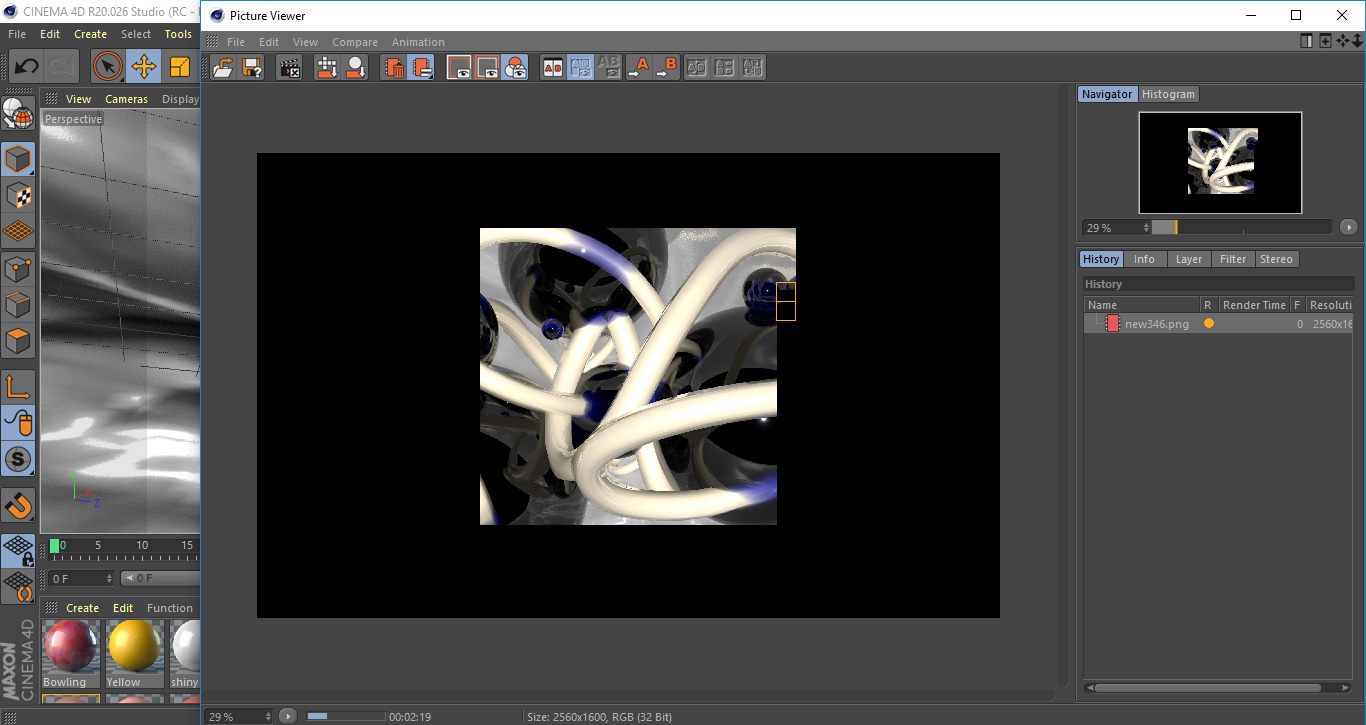The width and height of the screenshot is (1366, 725).
Task: Click Clear Cache icon with checker grid
Action: (x=327, y=67)
